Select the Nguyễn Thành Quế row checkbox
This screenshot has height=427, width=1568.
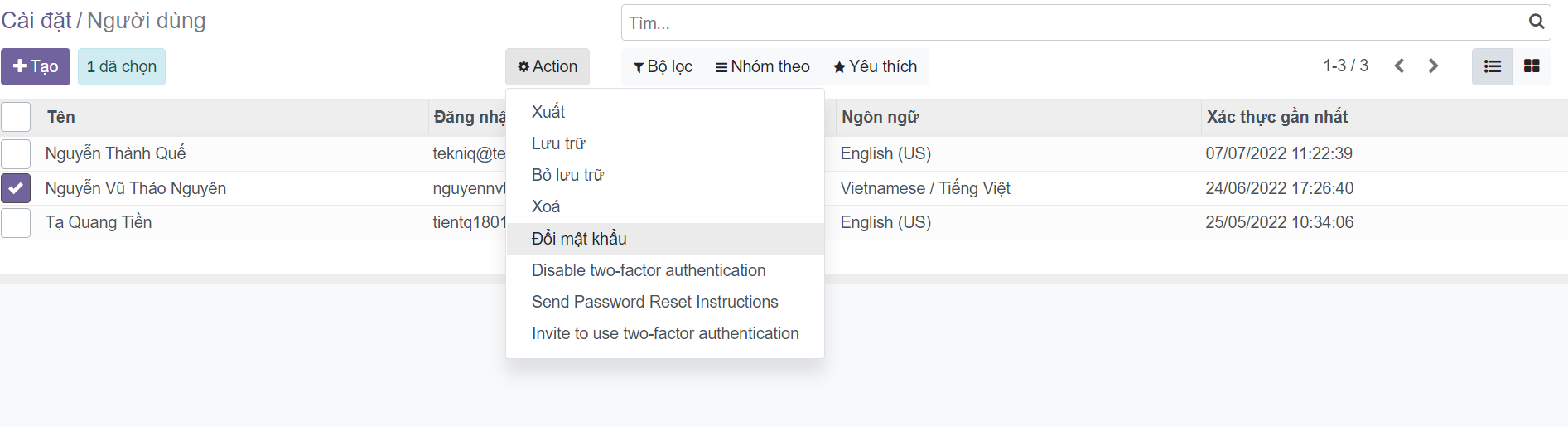pyautogui.click(x=16, y=153)
